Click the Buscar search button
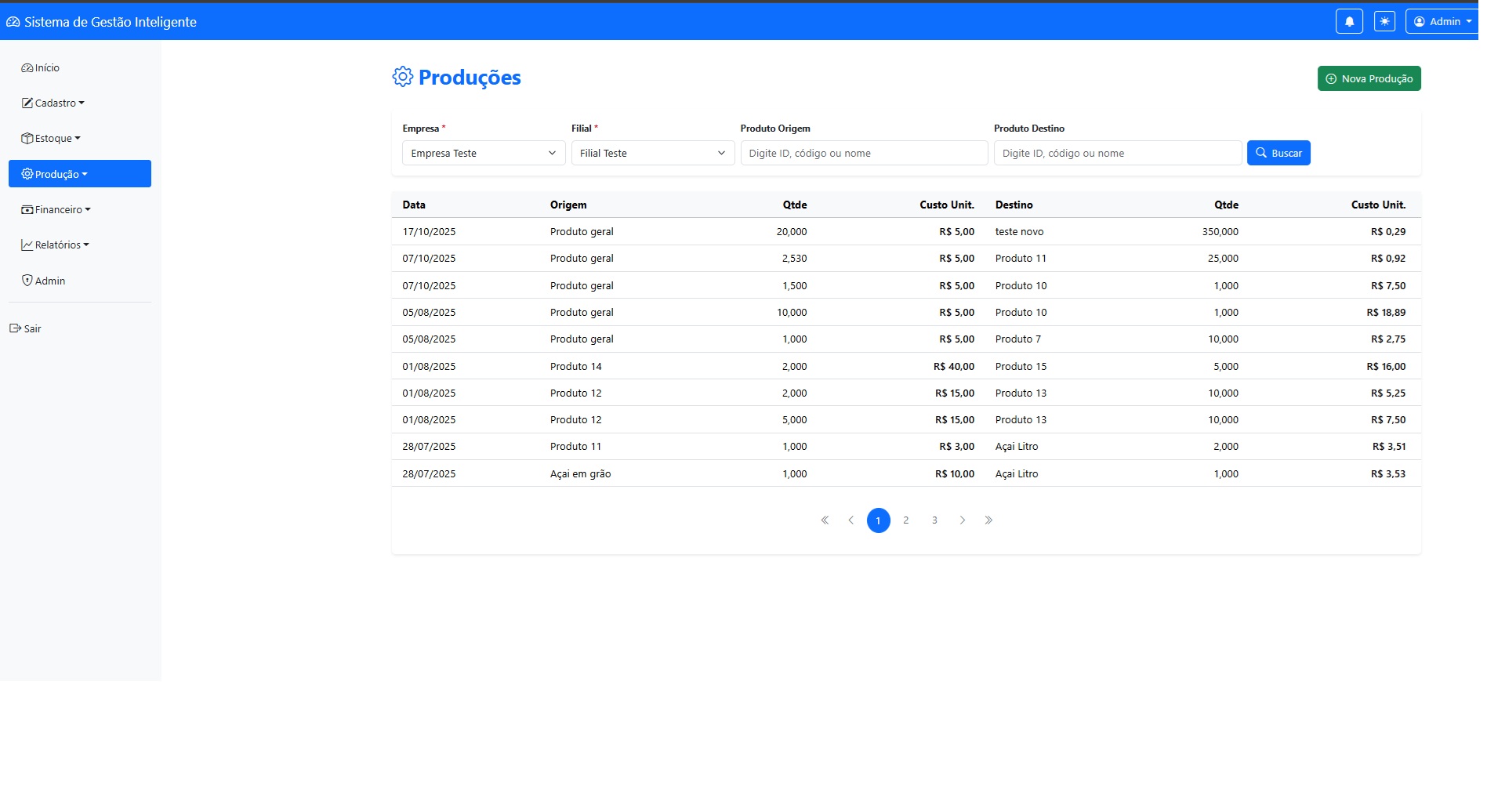The image size is (1487, 812). coord(1278,153)
